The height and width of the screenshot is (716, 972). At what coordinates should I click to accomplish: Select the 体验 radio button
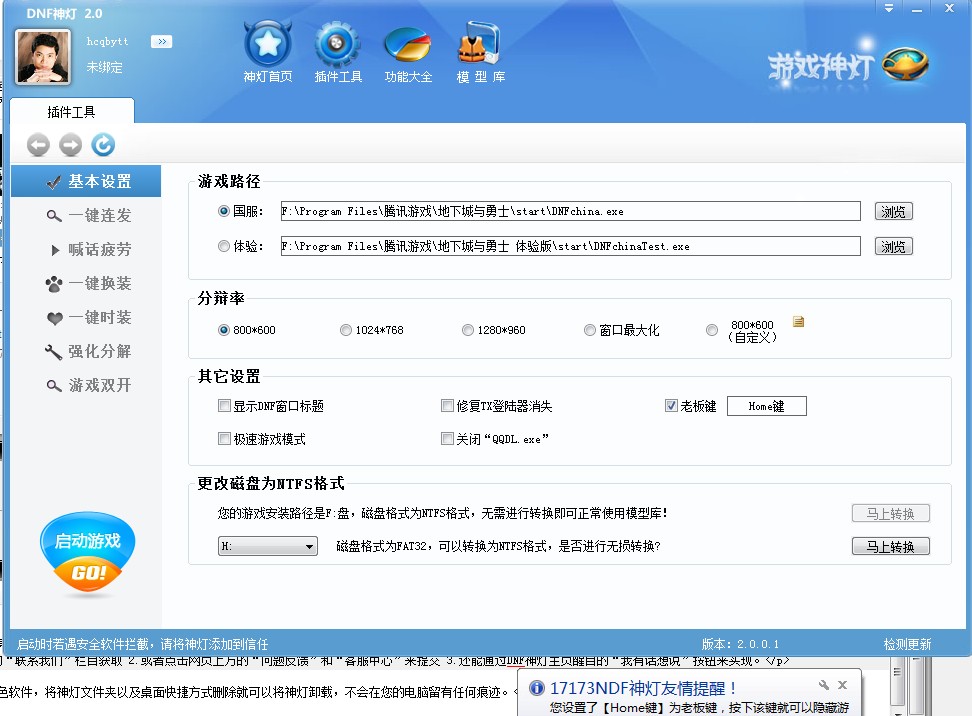point(224,246)
